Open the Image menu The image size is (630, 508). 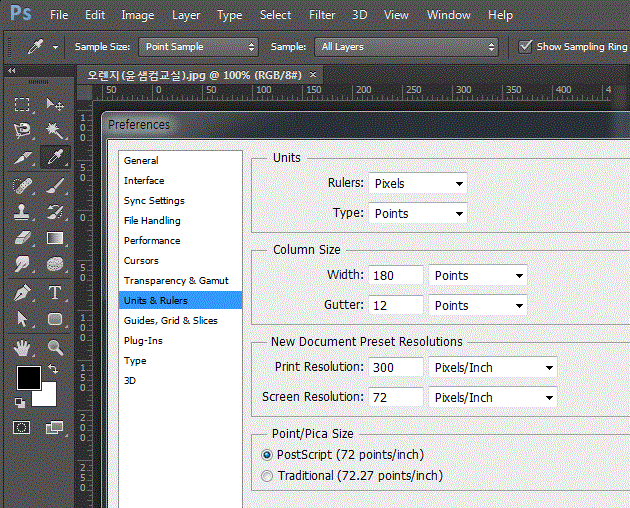138,15
